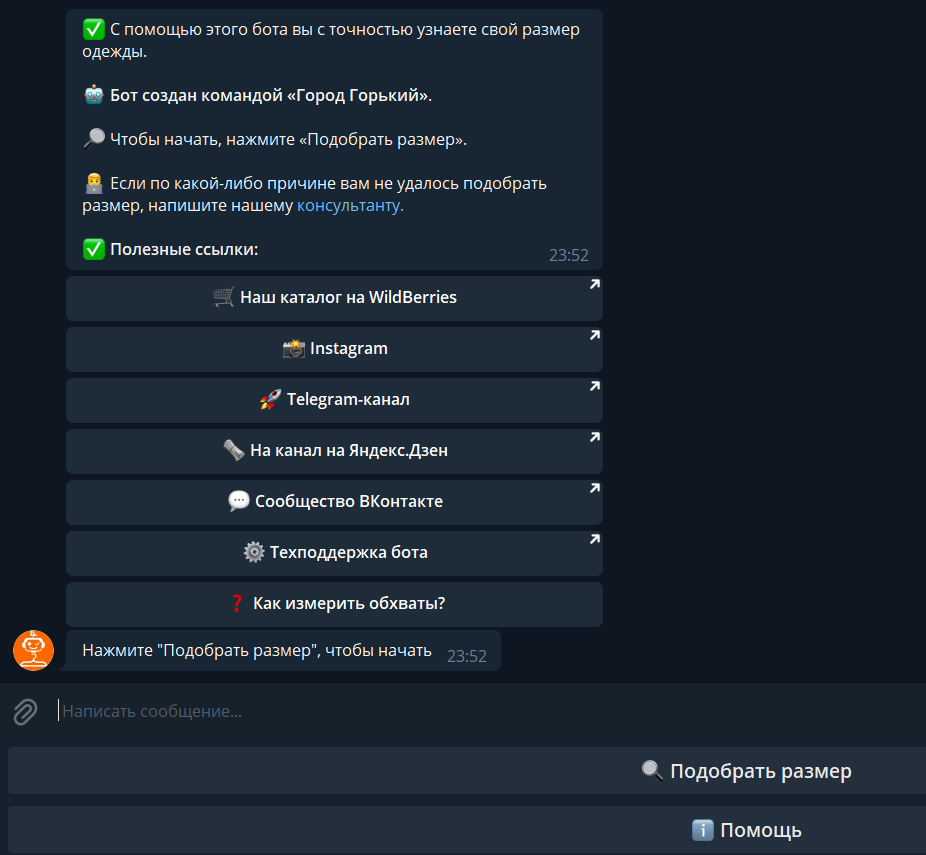Click the 23:52 timestamp beside Полезные ссылки

569,255
